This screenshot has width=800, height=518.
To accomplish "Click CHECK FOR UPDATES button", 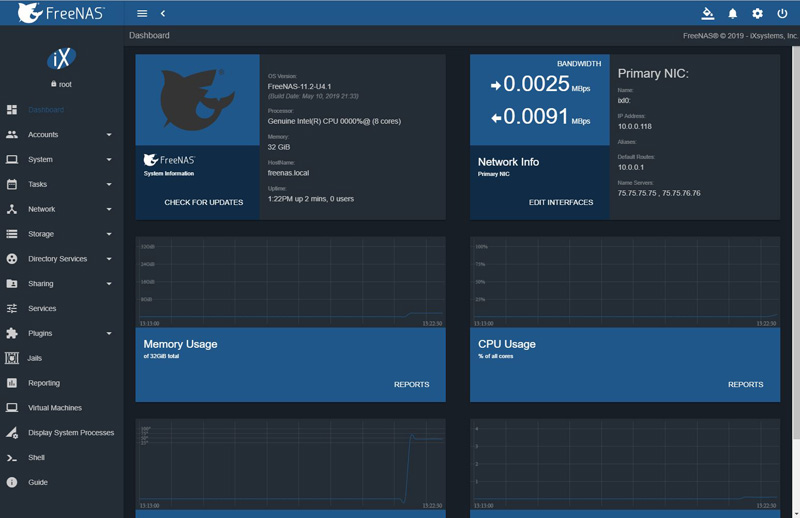I will [x=204, y=202].
